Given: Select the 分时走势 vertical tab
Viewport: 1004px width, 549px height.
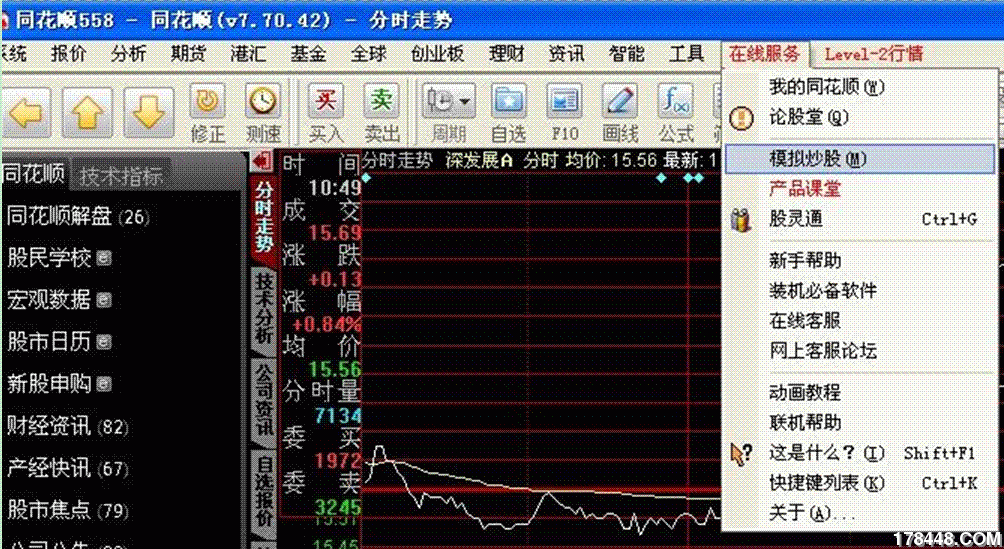Looking at the screenshot, I should point(264,216).
